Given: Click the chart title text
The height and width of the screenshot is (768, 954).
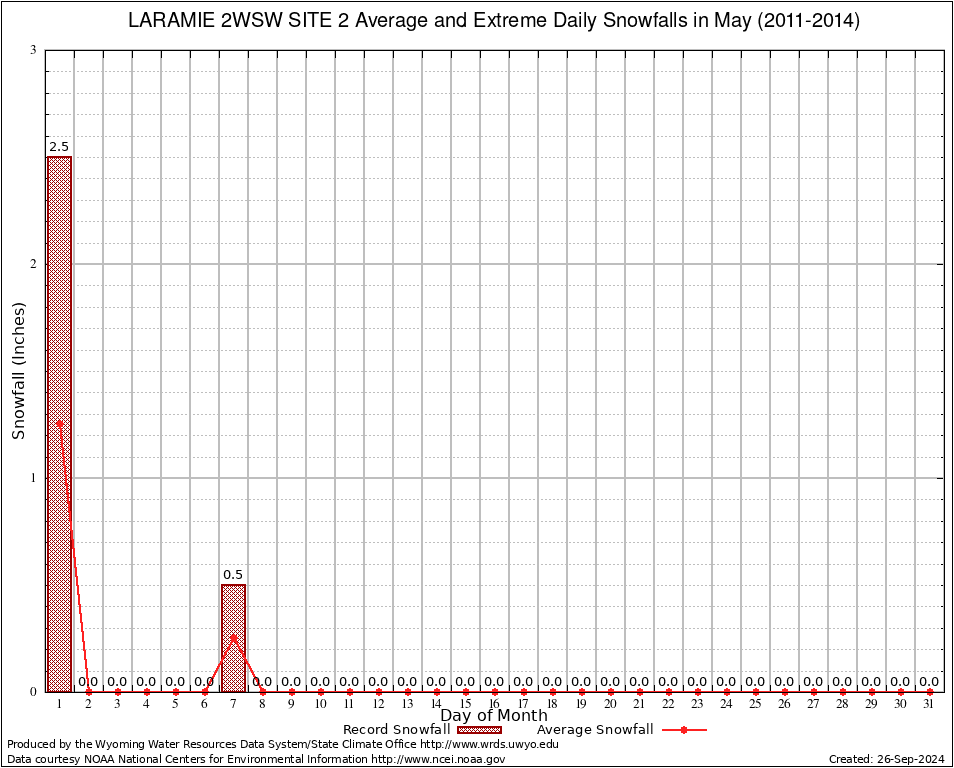Looking at the screenshot, I should point(494,20).
